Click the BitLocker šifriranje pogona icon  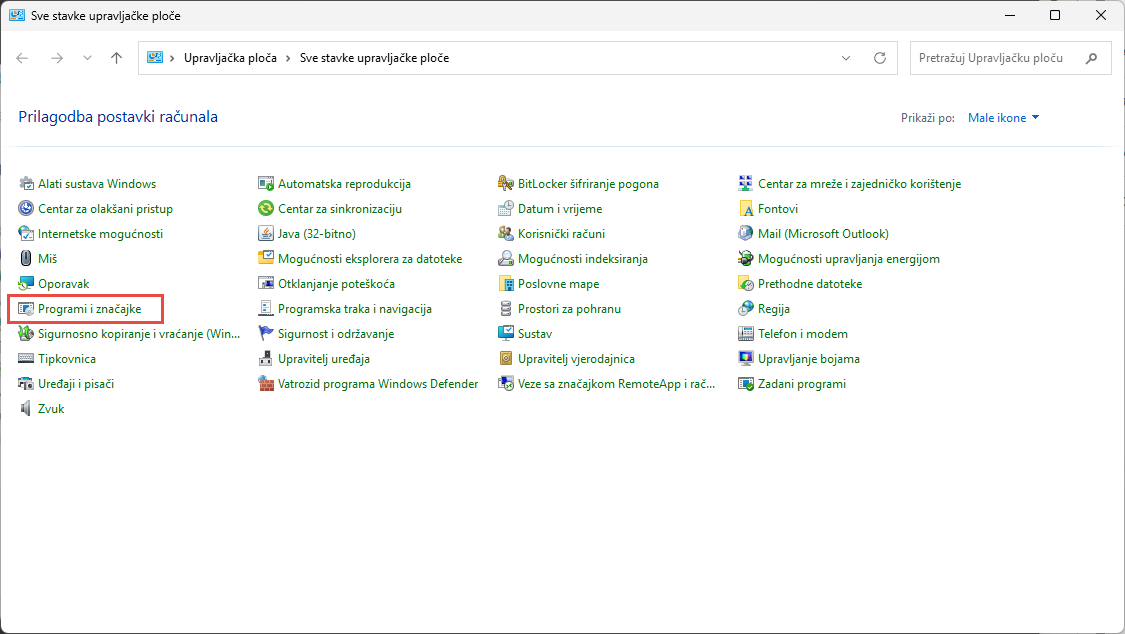pyautogui.click(x=506, y=184)
